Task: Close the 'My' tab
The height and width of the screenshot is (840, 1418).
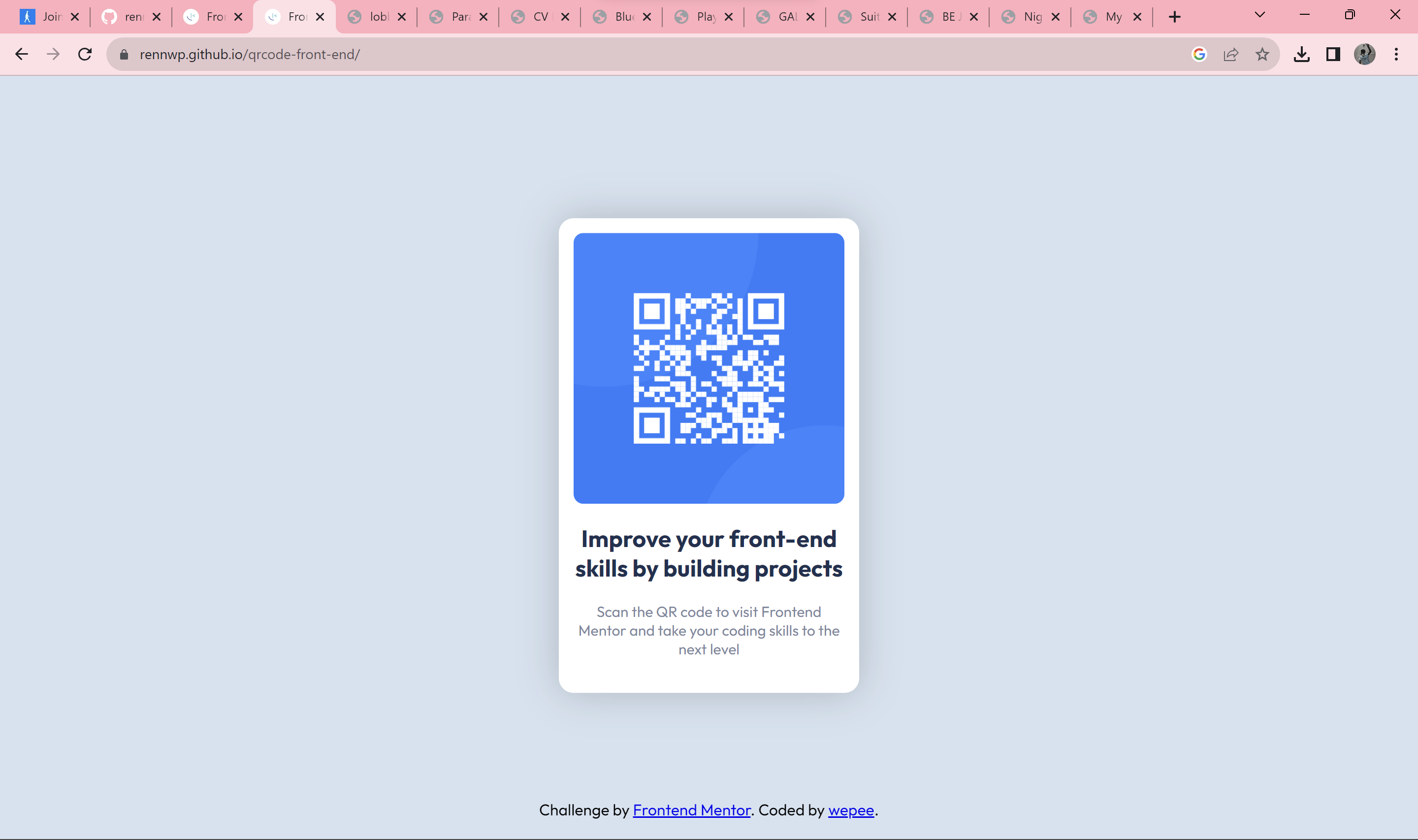Action: (x=1137, y=17)
